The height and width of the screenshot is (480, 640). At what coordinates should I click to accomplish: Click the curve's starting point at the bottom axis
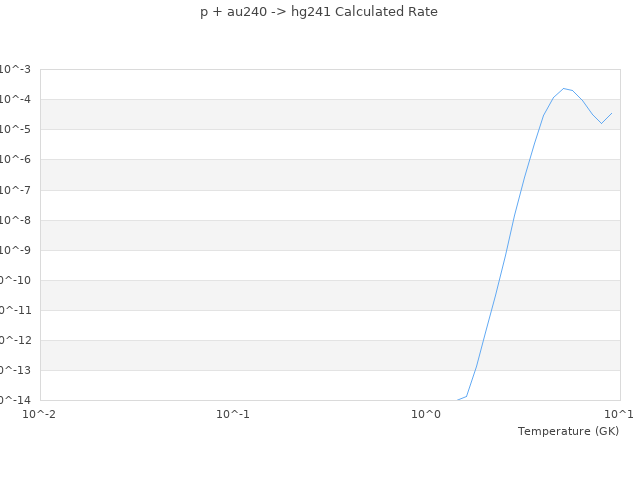click(x=457, y=400)
